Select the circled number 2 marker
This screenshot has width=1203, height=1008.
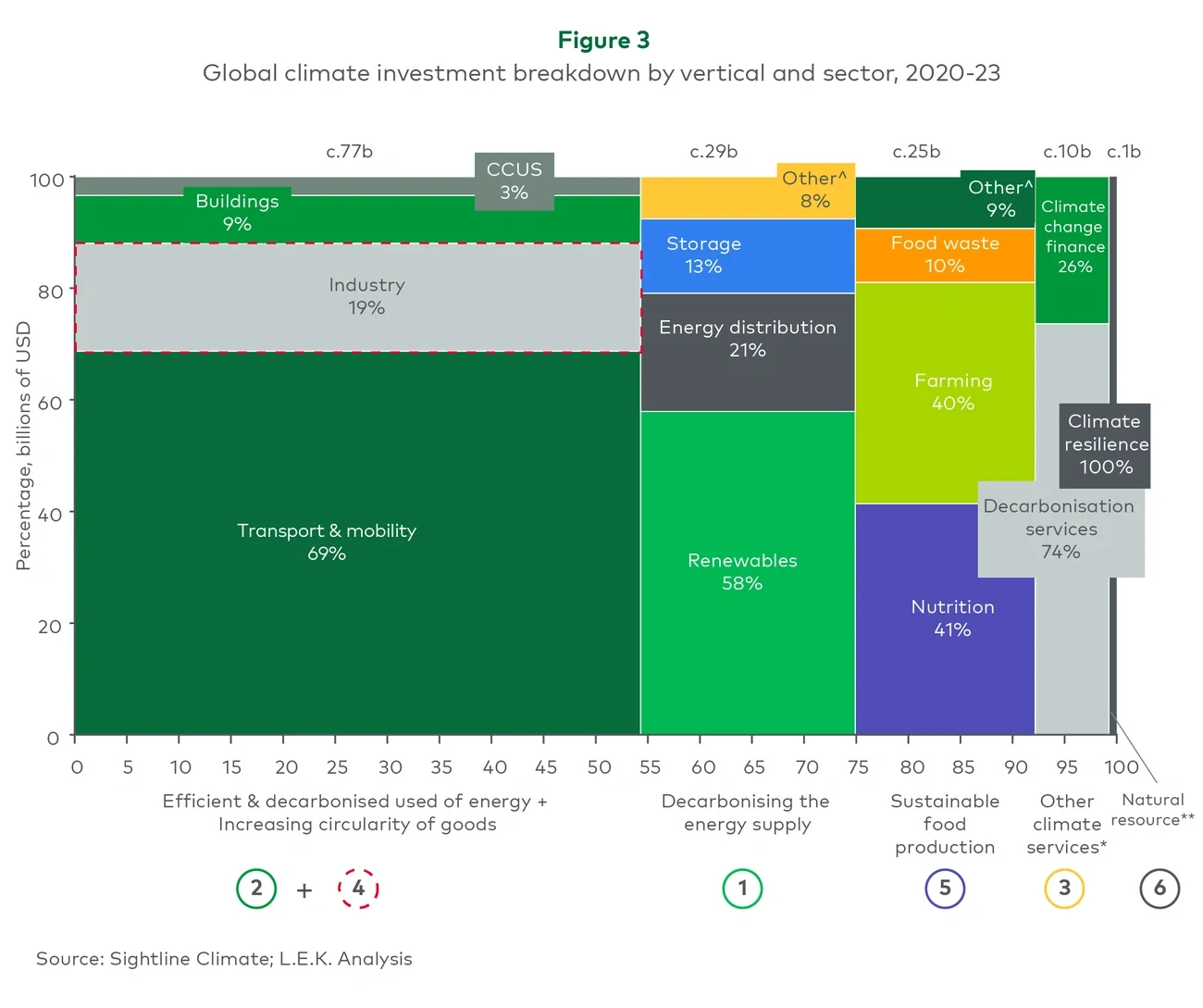coord(256,888)
